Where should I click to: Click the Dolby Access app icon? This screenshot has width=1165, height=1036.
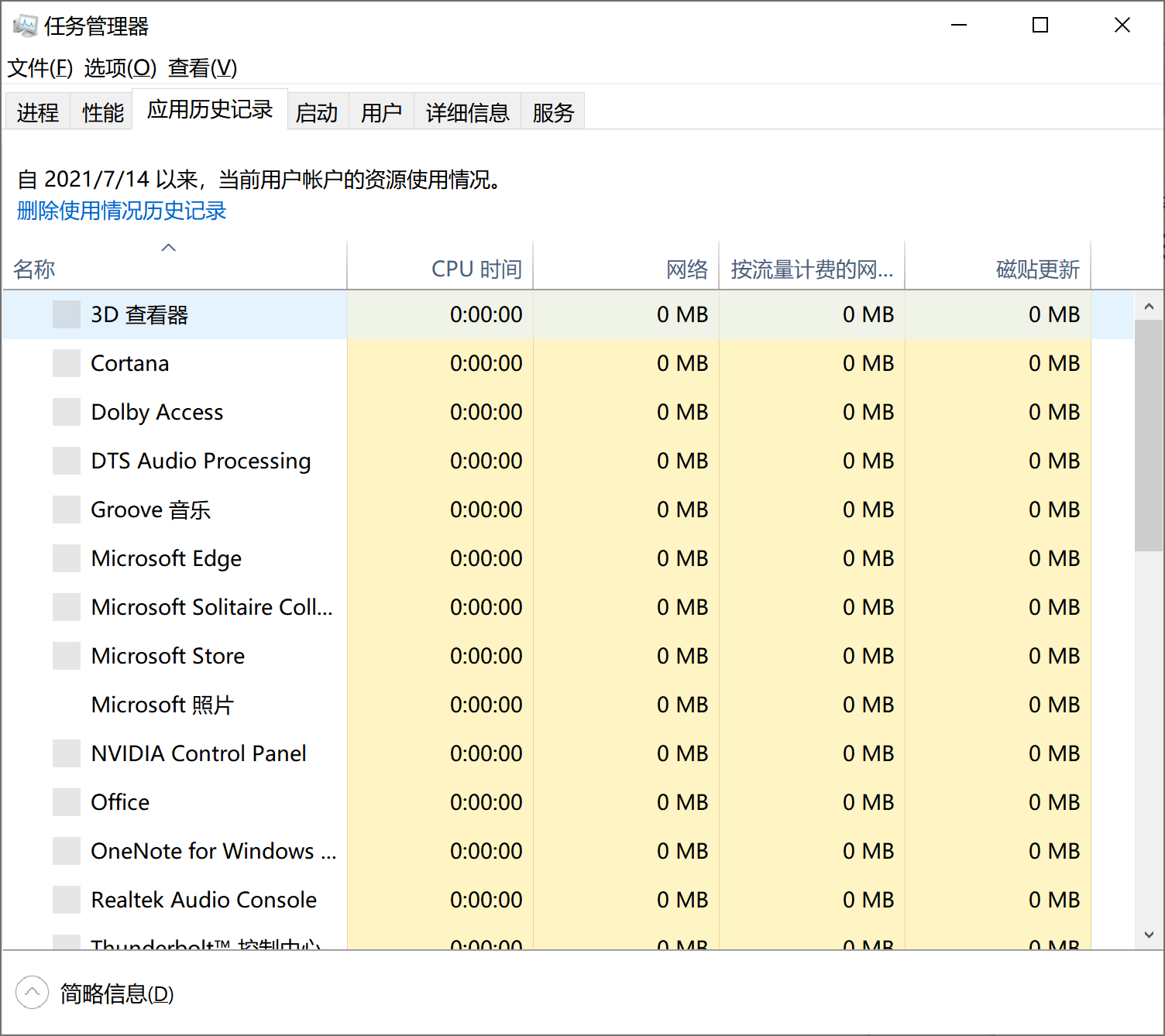67,412
